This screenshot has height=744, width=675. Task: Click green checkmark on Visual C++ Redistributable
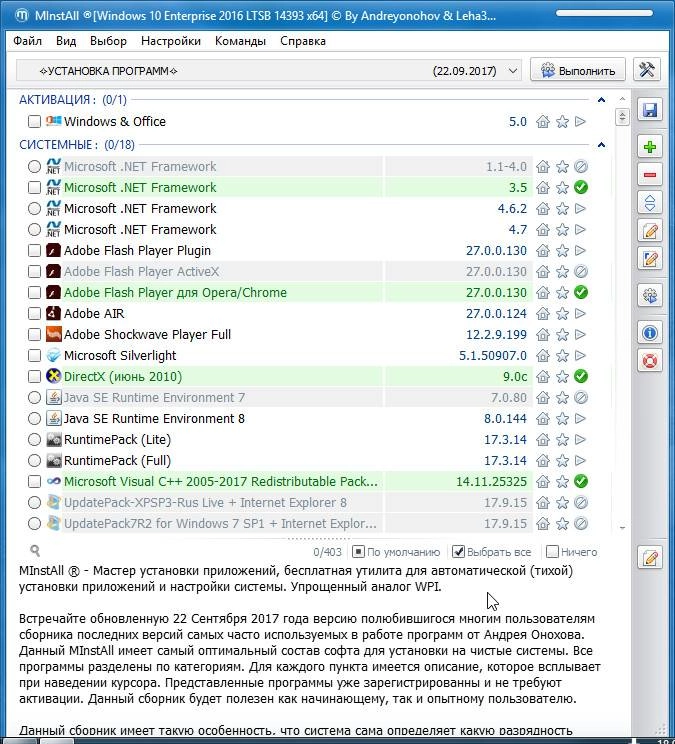[581, 482]
